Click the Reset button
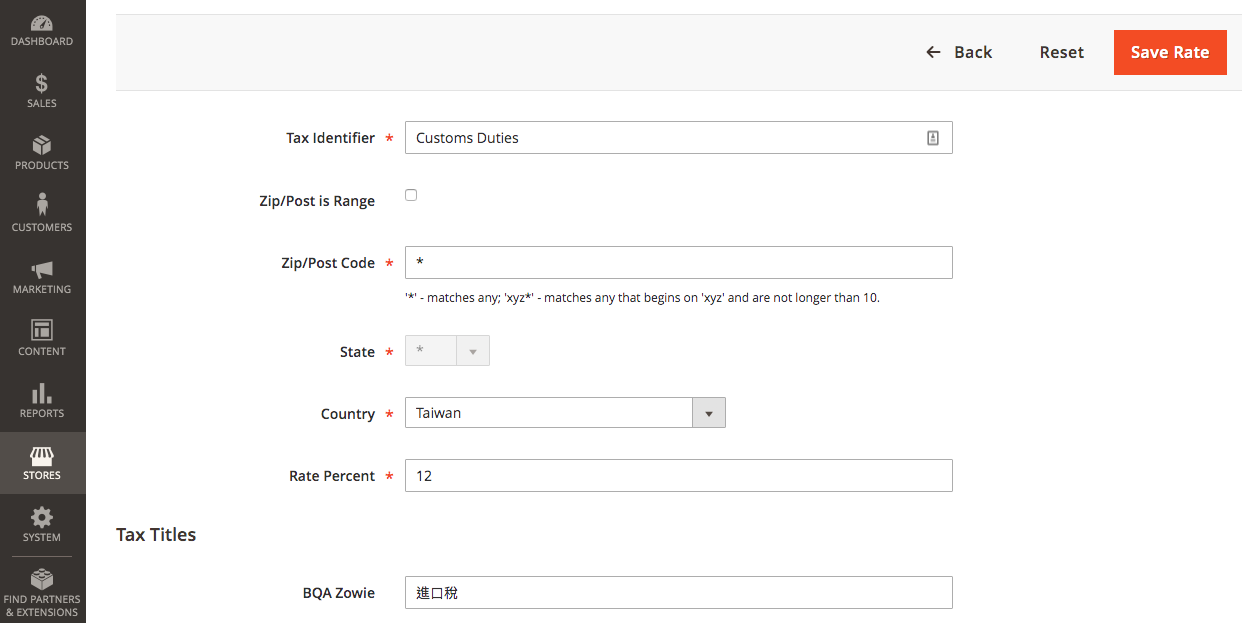1246x623 pixels. (1061, 52)
